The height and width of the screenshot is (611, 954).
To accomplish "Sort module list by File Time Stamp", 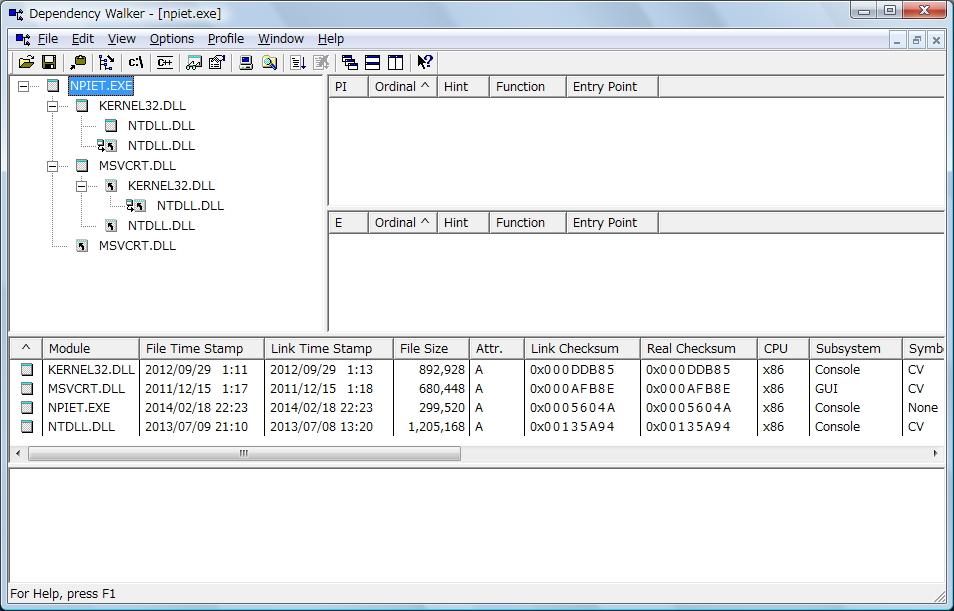I will pos(202,349).
